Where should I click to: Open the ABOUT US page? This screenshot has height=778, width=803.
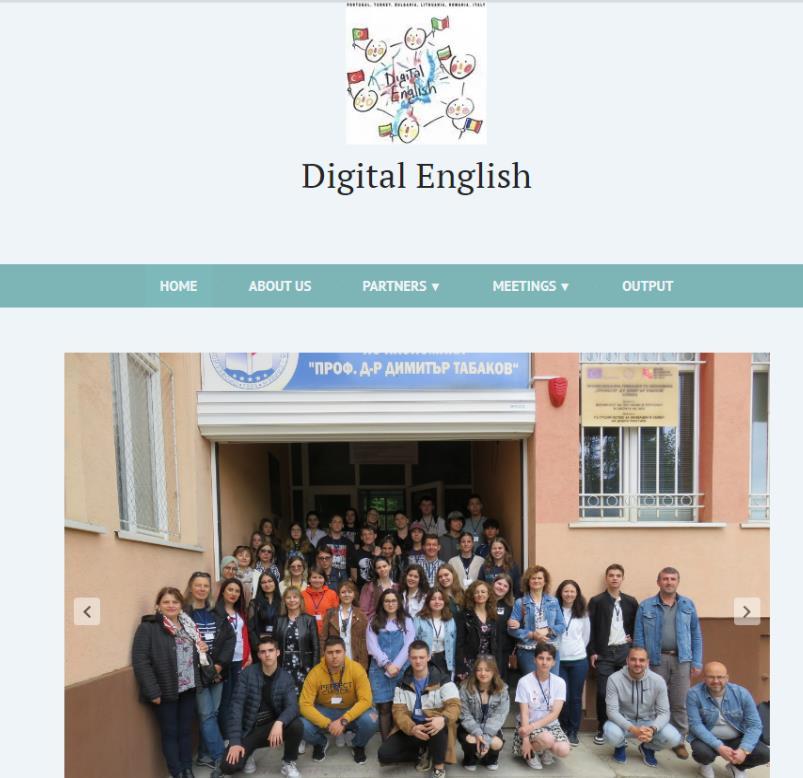tap(280, 286)
